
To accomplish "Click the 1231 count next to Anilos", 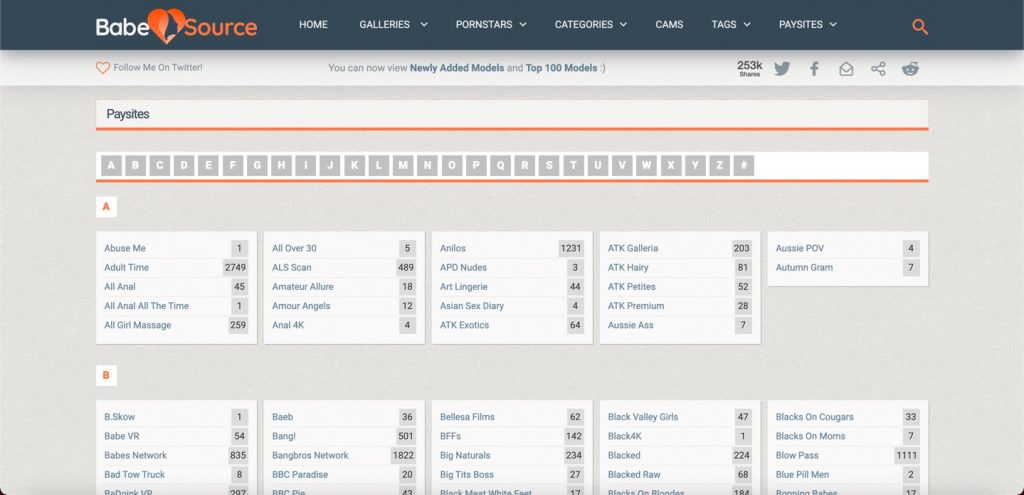I will pos(571,248).
